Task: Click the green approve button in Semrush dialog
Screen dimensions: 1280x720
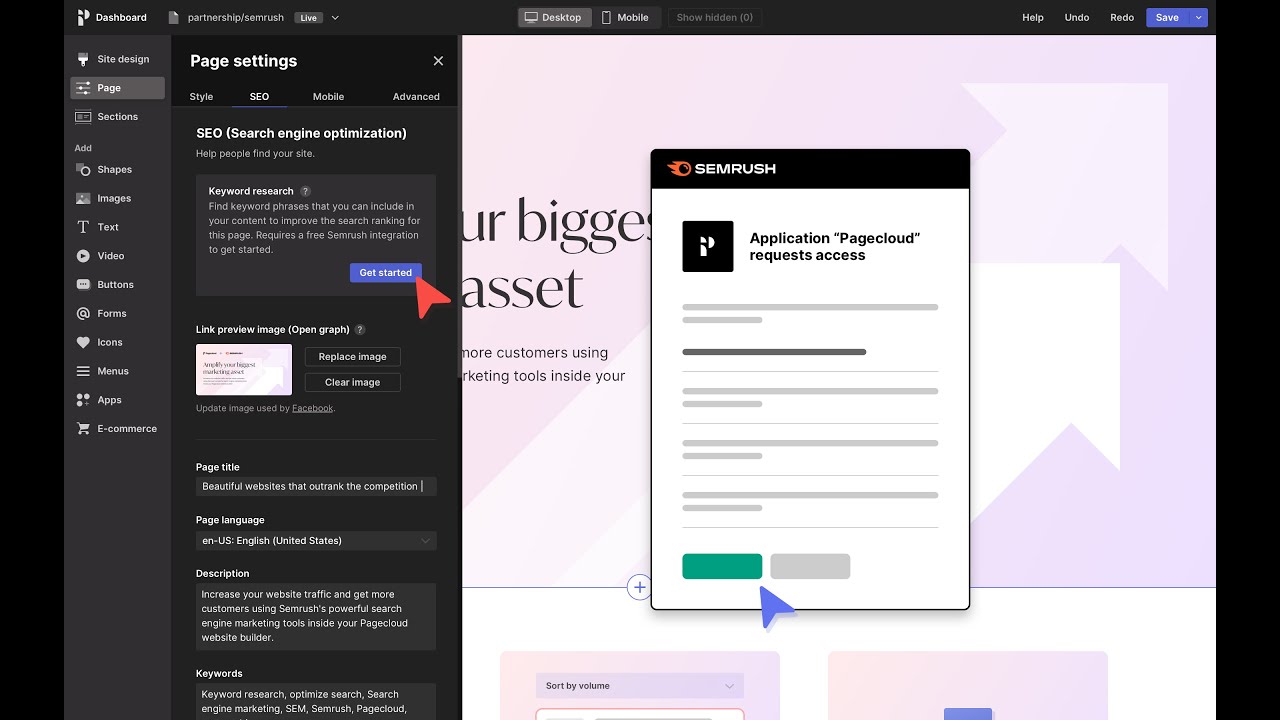Action: [722, 566]
